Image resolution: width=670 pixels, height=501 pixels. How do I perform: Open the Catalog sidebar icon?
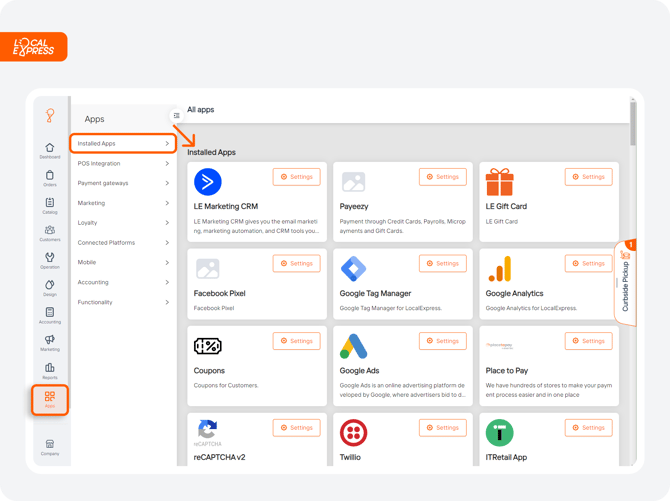50,205
